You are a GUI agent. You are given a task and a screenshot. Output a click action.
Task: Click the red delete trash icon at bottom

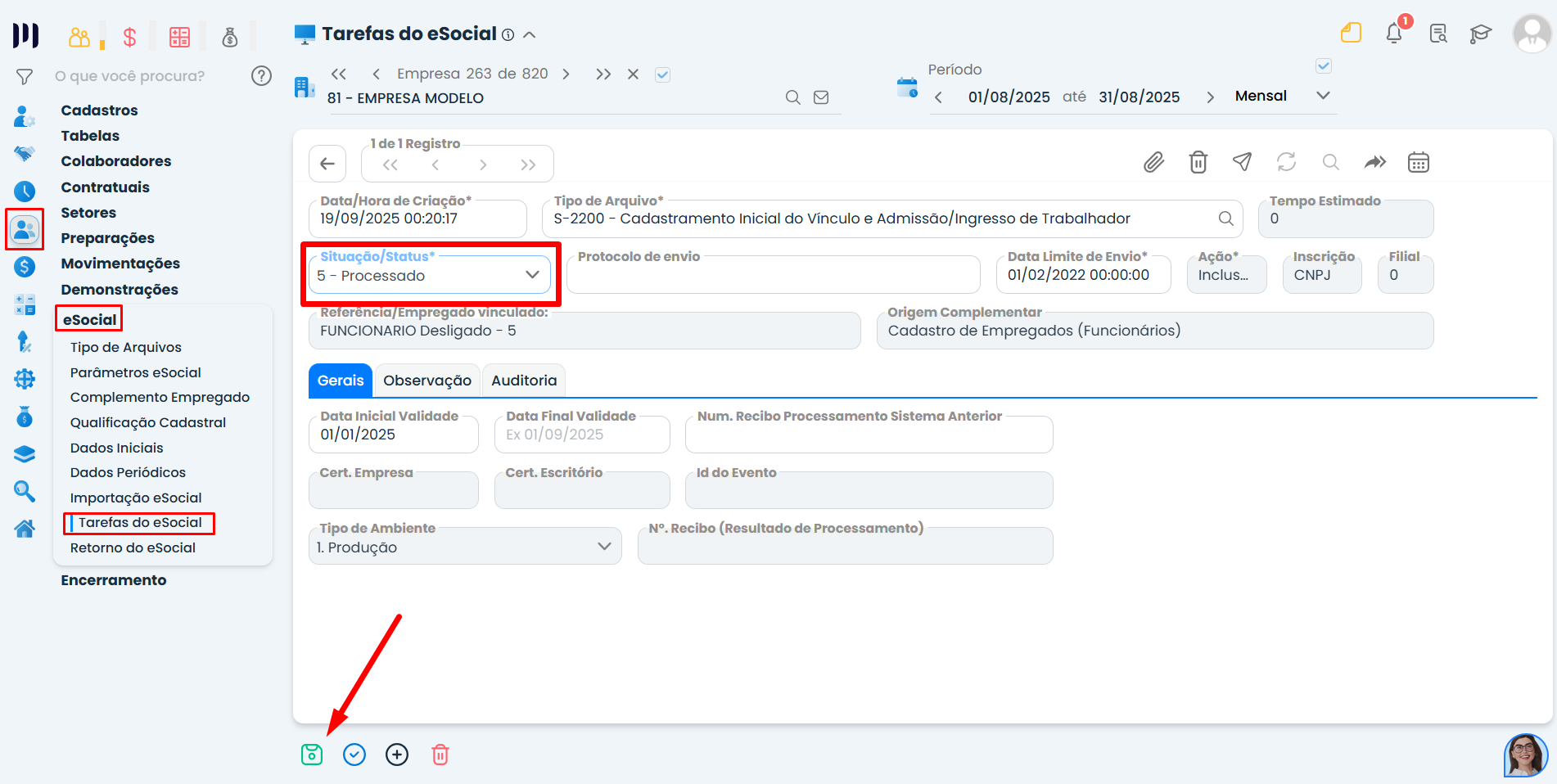click(x=440, y=755)
